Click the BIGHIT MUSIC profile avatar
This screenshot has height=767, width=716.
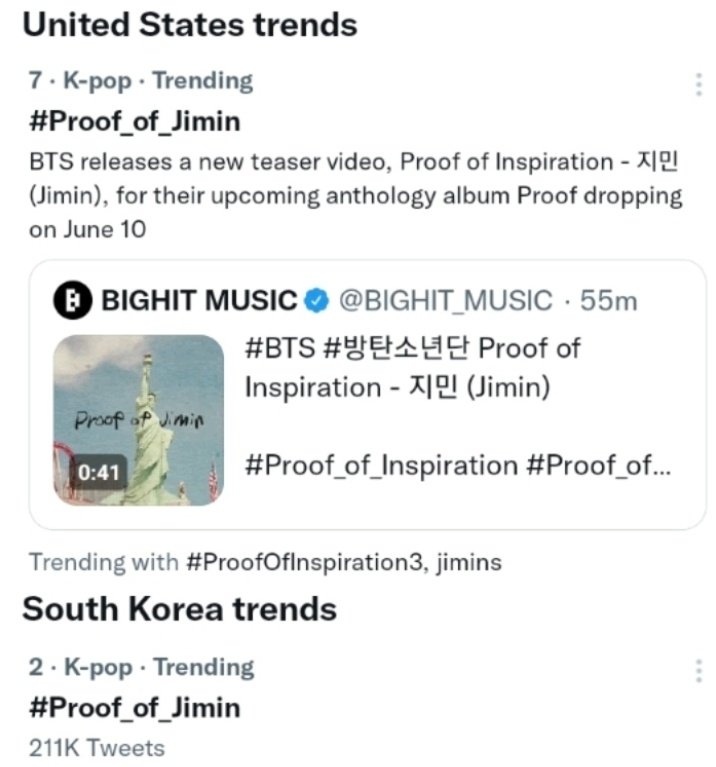71,300
